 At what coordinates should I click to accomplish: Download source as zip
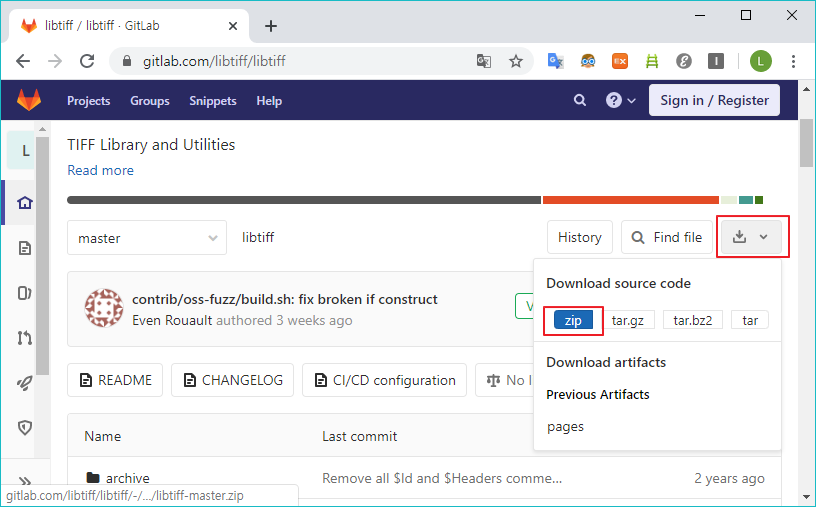[573, 320]
